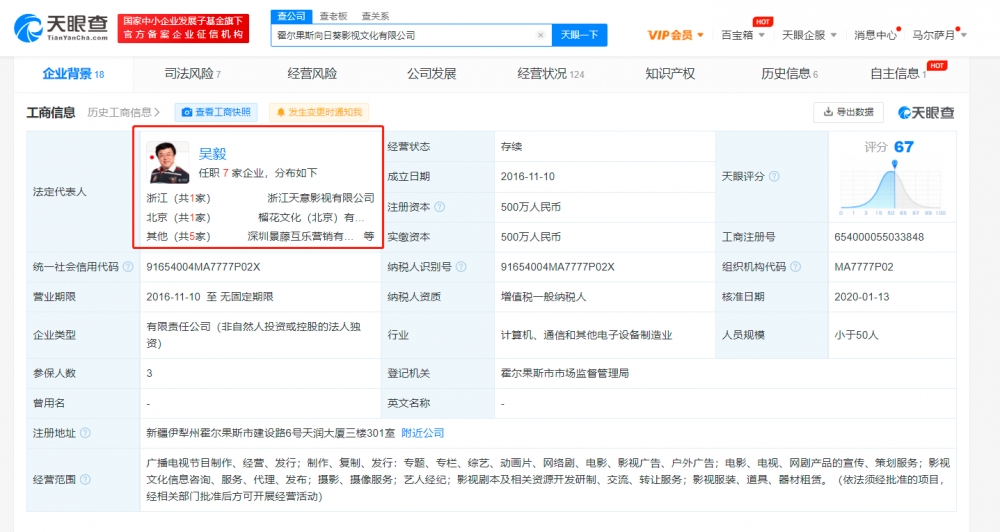Click the legal representative photo of 吴毅
Viewport: 1000px width, 532px height.
click(x=168, y=162)
